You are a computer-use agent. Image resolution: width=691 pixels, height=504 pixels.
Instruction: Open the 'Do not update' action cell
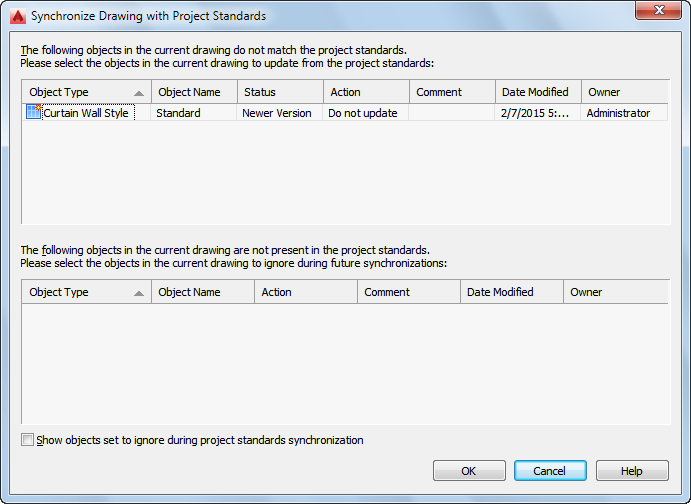tap(365, 113)
